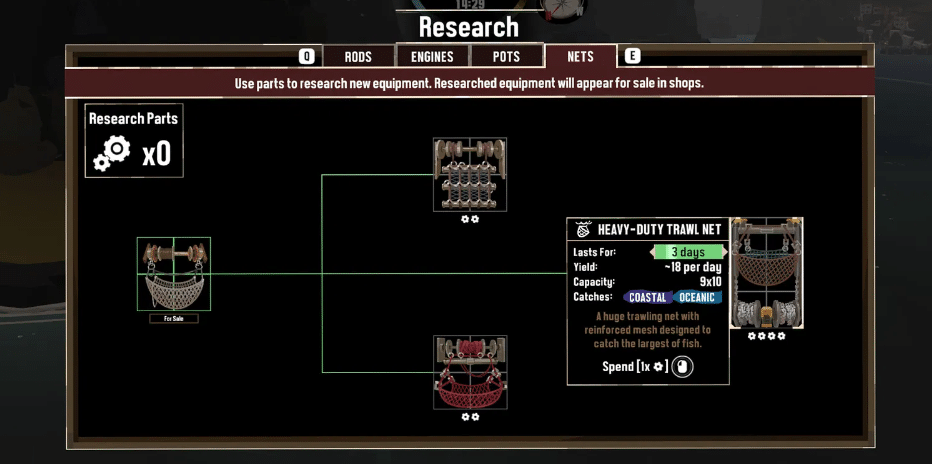Open the Pots research tab
932x464 pixels.
(506, 57)
